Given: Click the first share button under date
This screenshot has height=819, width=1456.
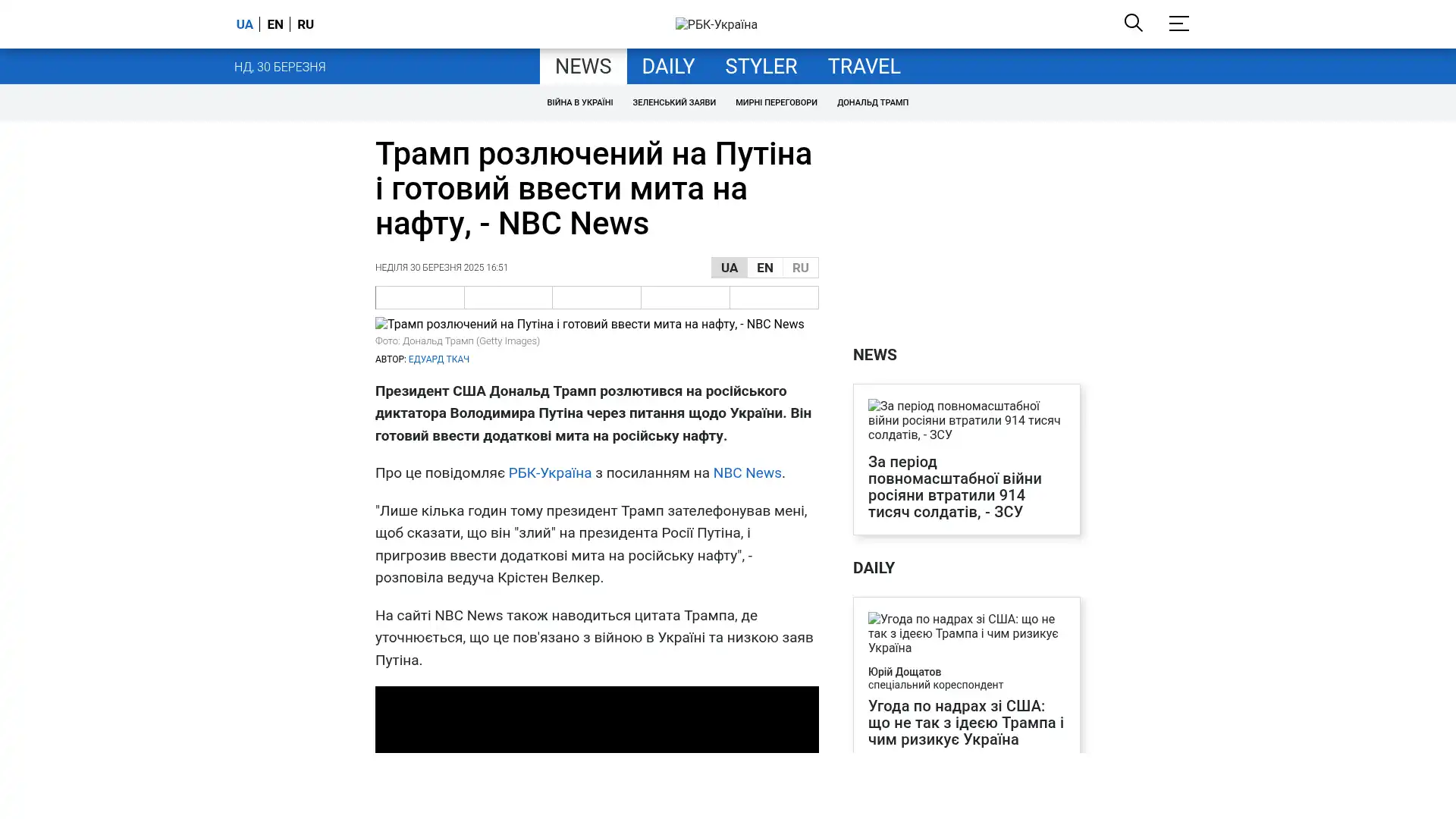Looking at the screenshot, I should 419,297.
